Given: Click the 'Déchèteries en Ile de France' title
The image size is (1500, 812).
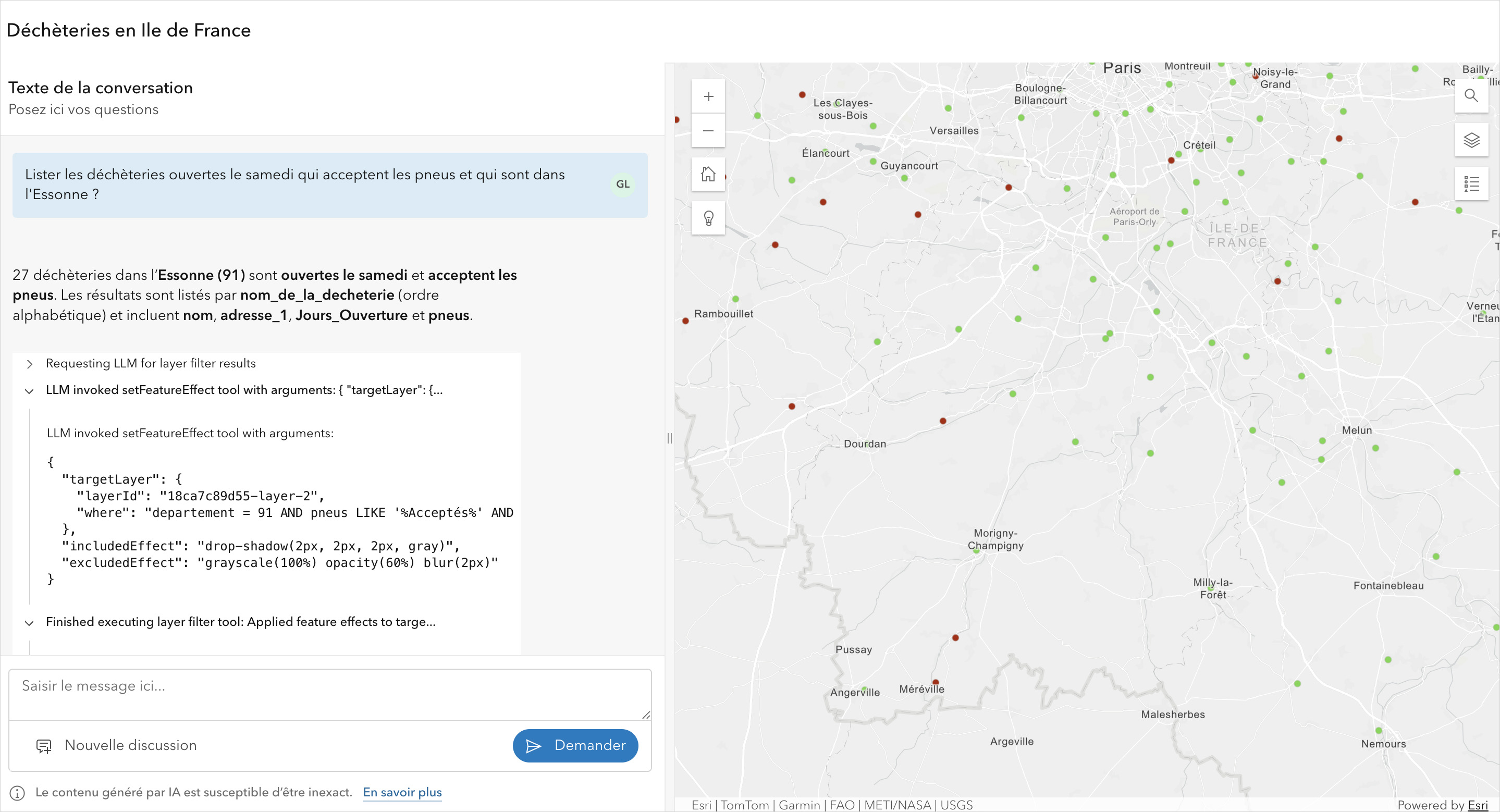Looking at the screenshot, I should pyautogui.click(x=129, y=30).
